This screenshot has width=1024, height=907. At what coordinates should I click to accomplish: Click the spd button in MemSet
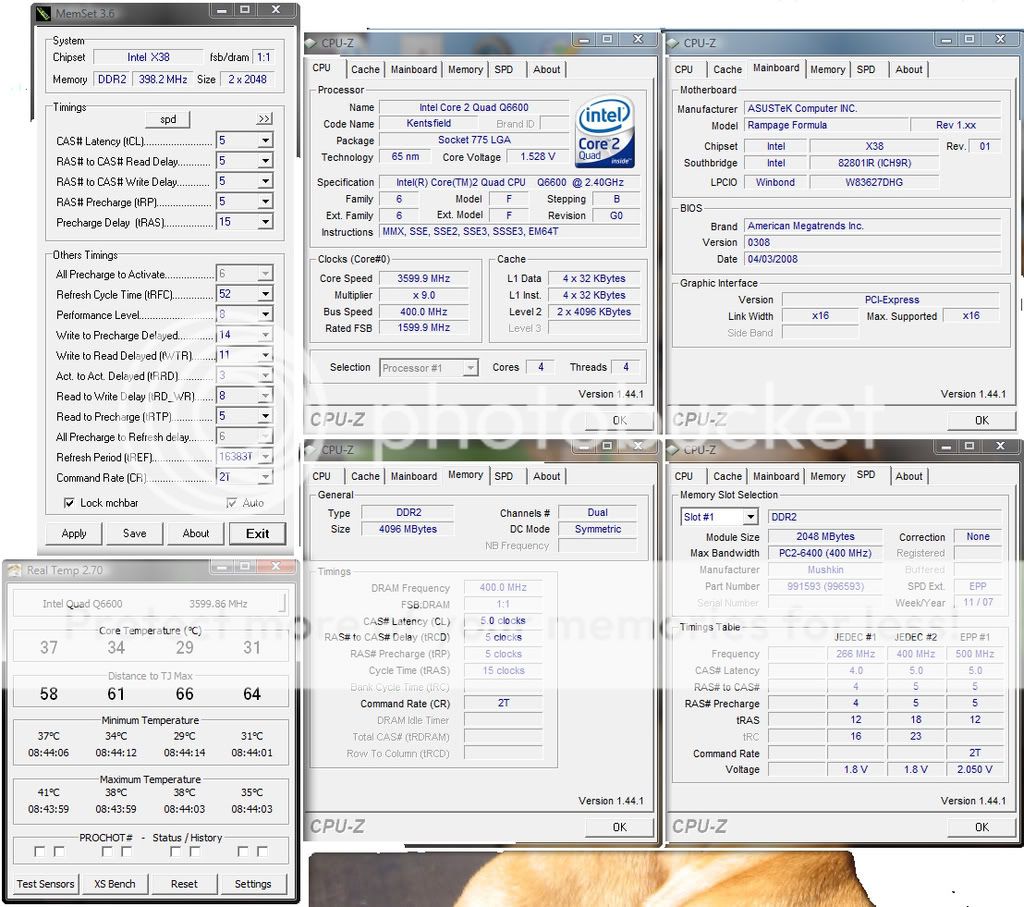coord(168,119)
